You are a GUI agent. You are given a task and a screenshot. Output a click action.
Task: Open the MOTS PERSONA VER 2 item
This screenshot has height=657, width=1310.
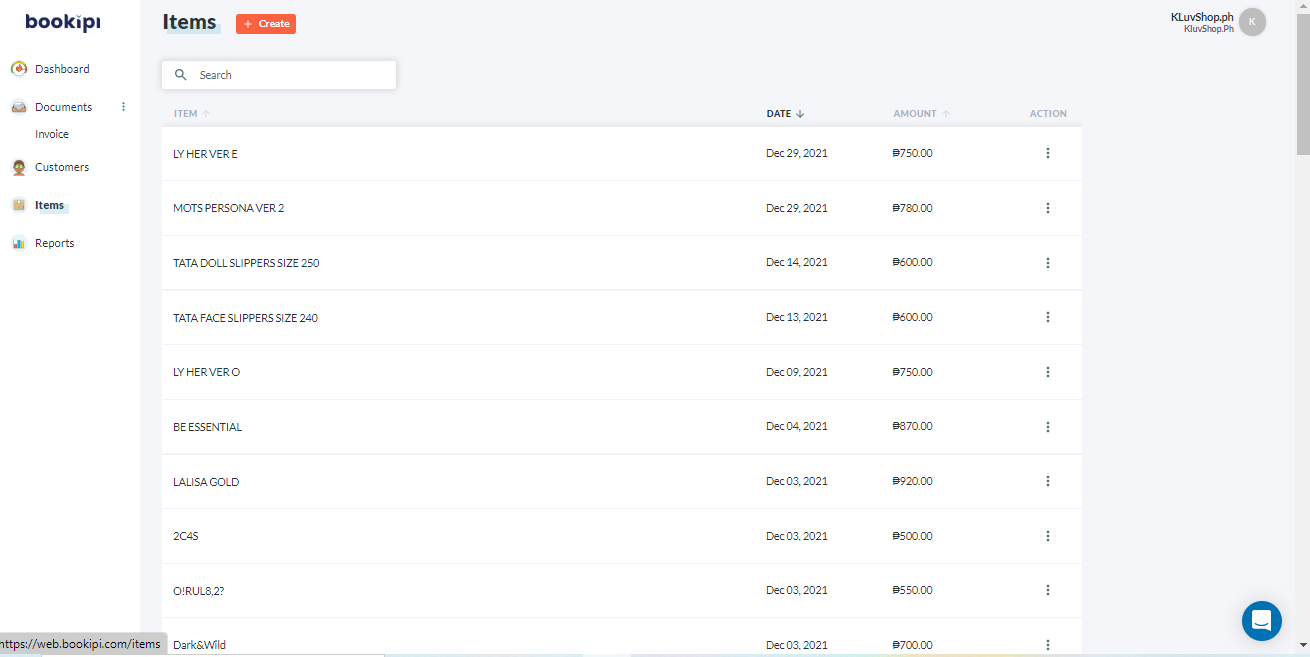coord(229,208)
